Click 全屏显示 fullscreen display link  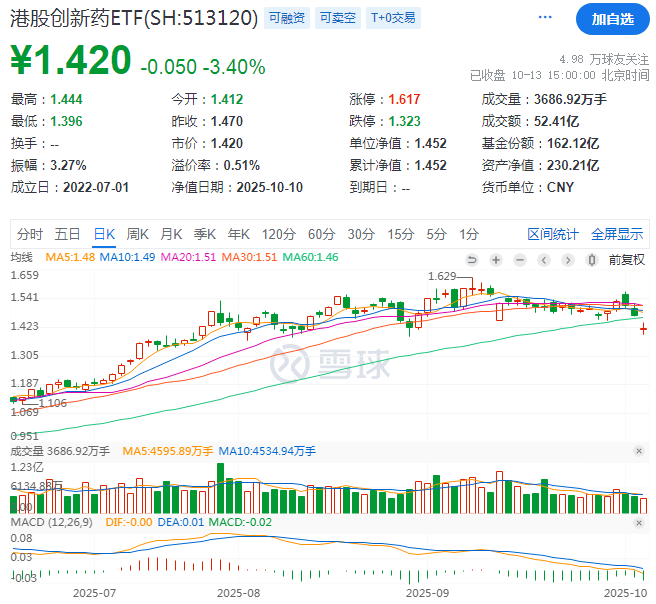point(617,234)
